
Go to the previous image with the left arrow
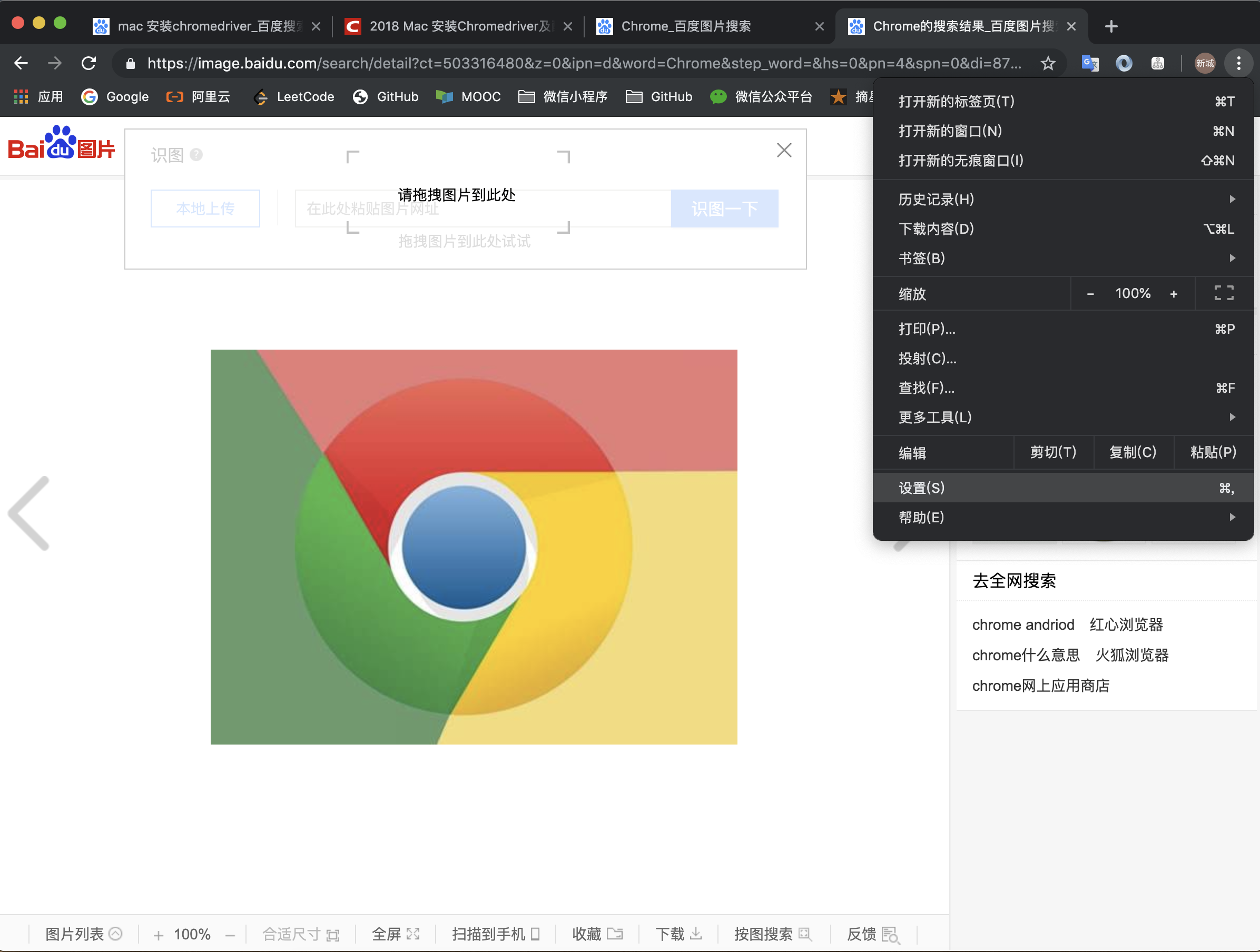click(29, 513)
